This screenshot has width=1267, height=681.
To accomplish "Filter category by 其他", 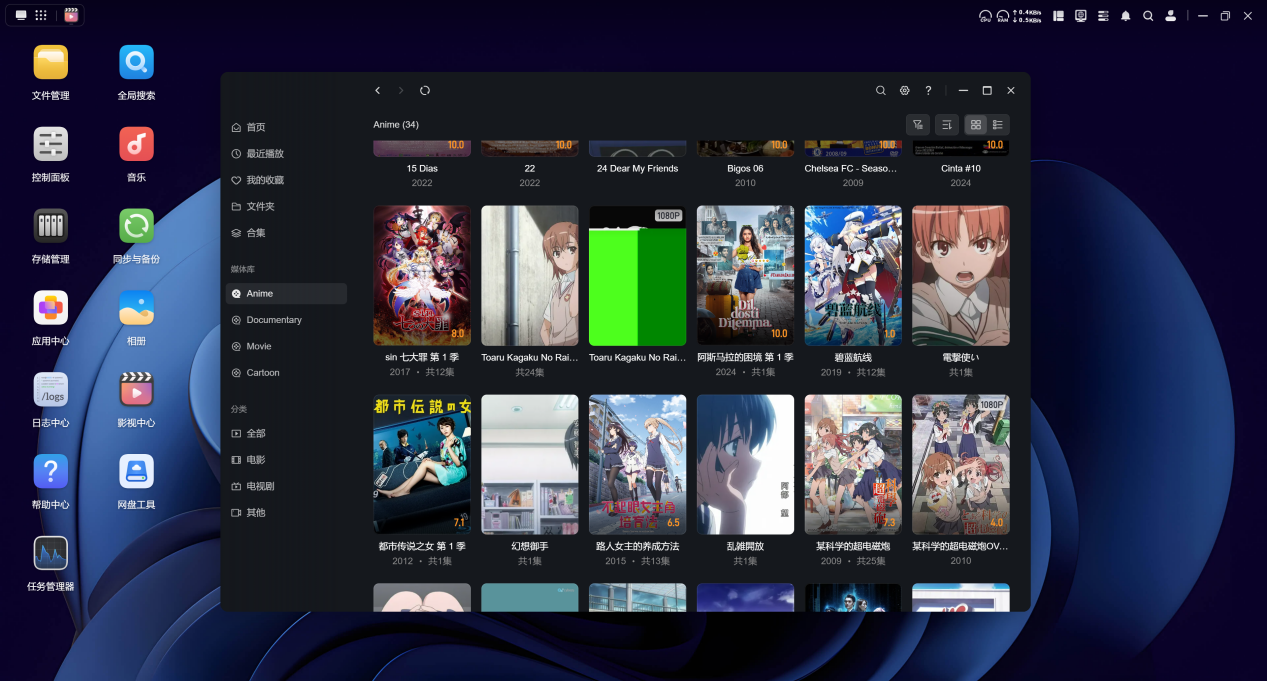I will (286, 513).
